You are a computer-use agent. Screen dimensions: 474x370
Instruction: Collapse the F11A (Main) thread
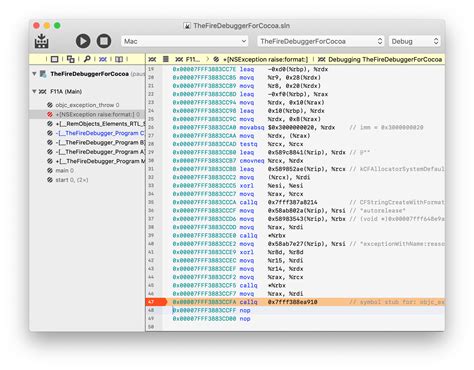tap(34, 91)
